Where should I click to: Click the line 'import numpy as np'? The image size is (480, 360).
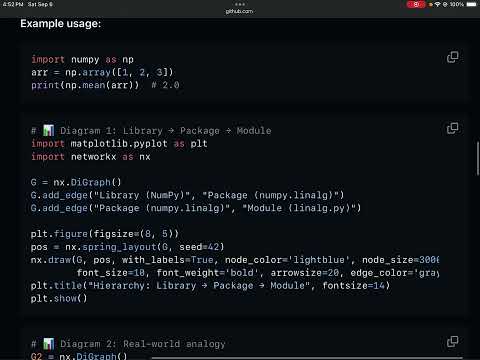click(x=82, y=60)
